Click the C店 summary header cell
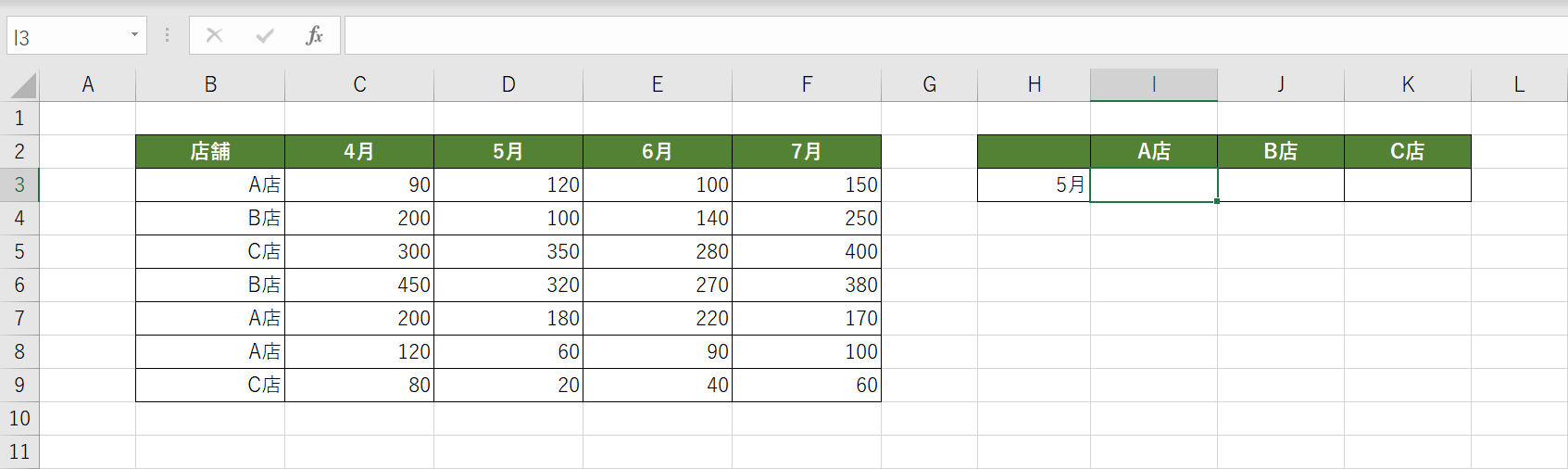 [1408, 152]
